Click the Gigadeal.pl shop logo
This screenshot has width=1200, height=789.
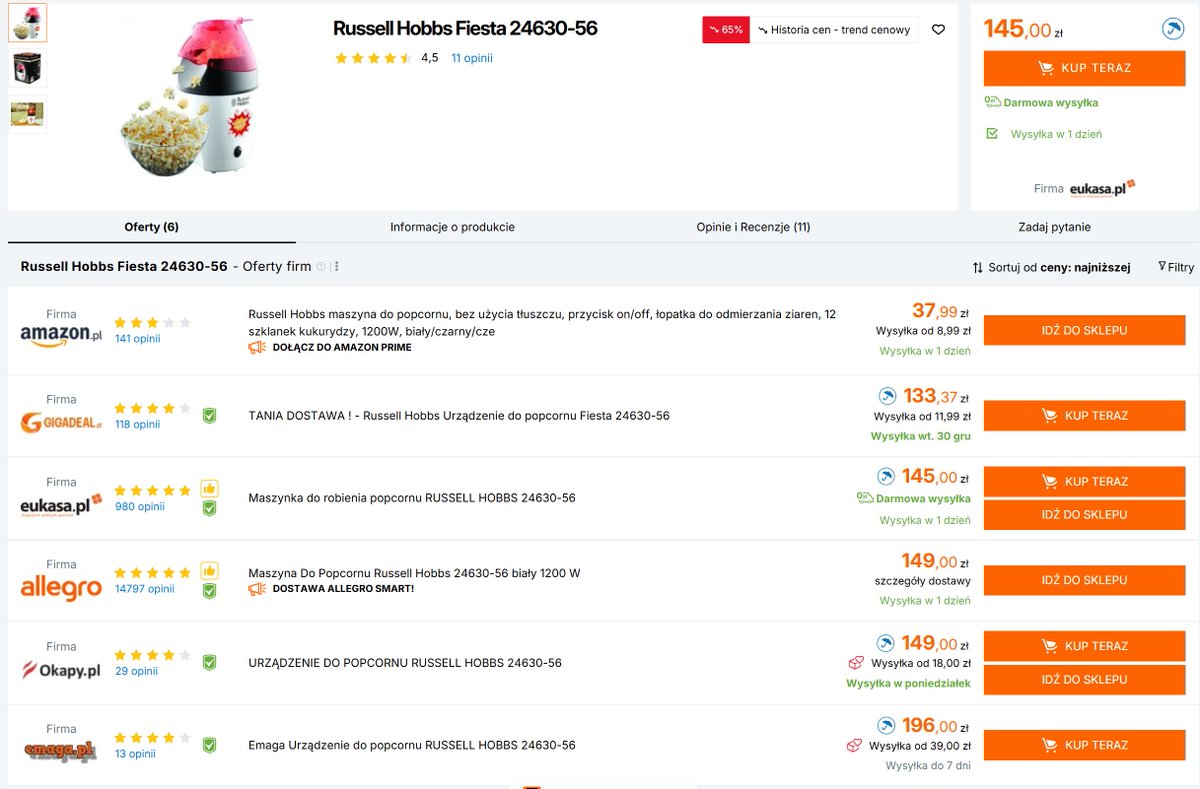coord(61,423)
